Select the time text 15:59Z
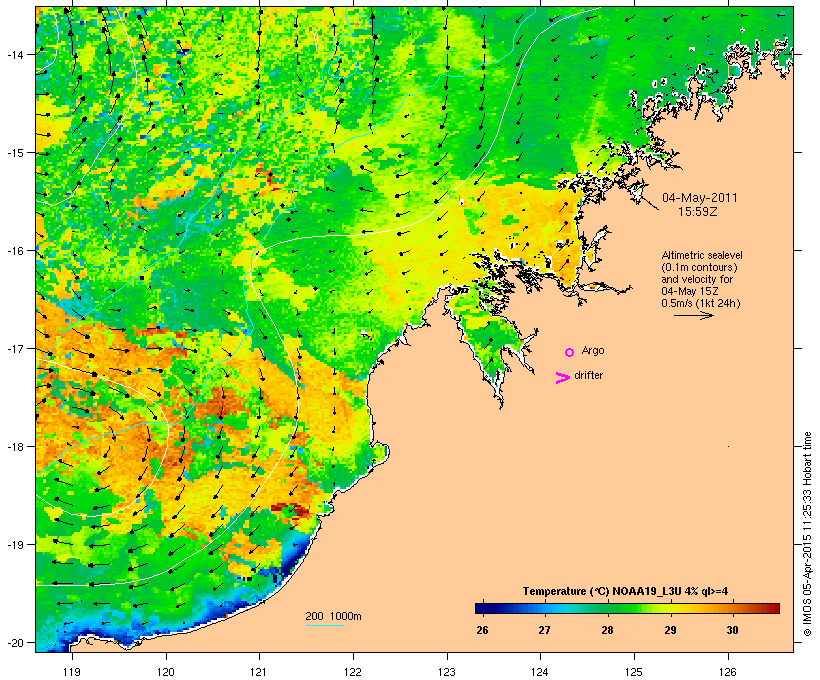This screenshot has width=820, height=680. 698,212
